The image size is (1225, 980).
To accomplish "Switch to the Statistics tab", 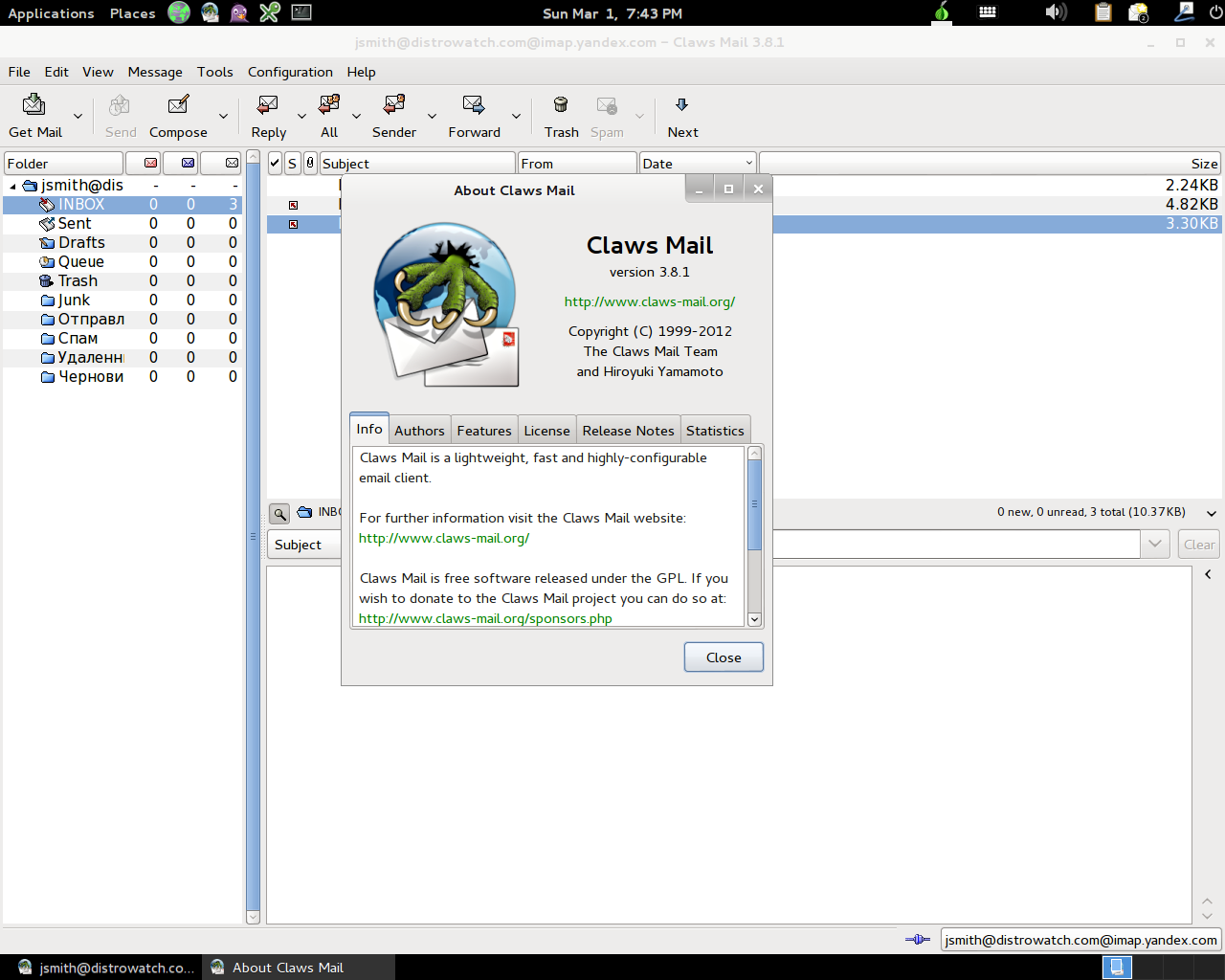I will click(715, 431).
